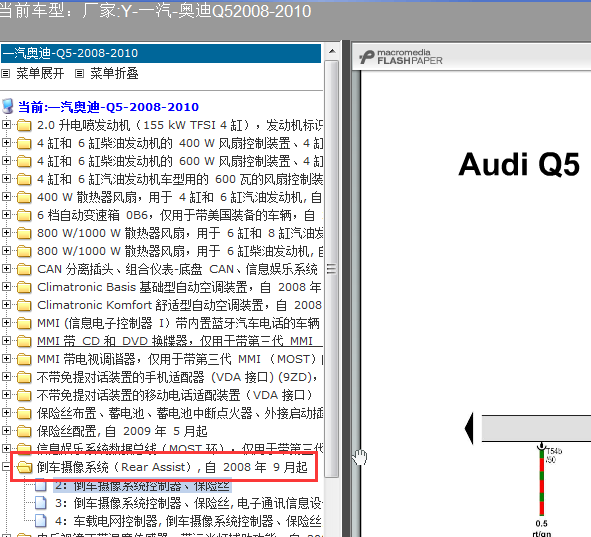
Task: Expand the 400 W 散热器风扇 node
Action: [6, 196]
